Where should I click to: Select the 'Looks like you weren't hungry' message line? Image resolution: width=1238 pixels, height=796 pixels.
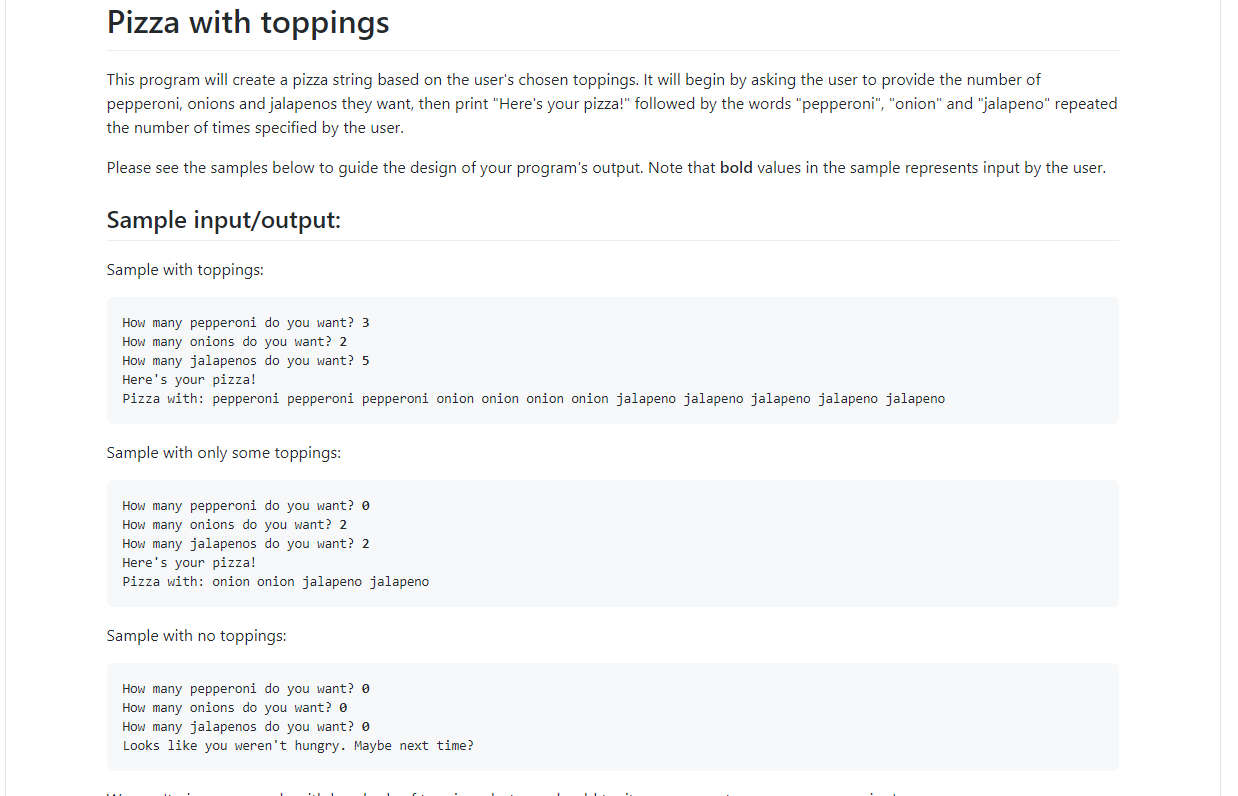pyautogui.click(x=298, y=745)
